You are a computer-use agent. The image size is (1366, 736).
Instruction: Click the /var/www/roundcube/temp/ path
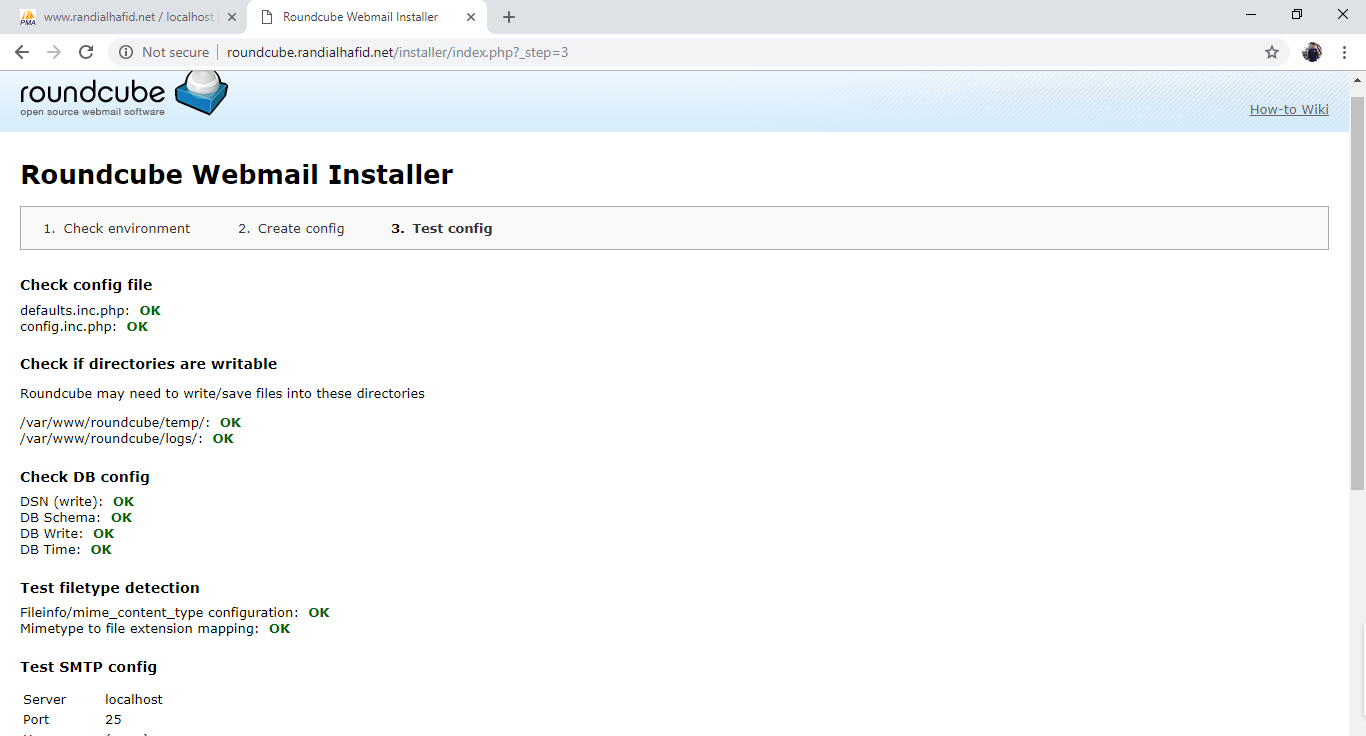115,423
